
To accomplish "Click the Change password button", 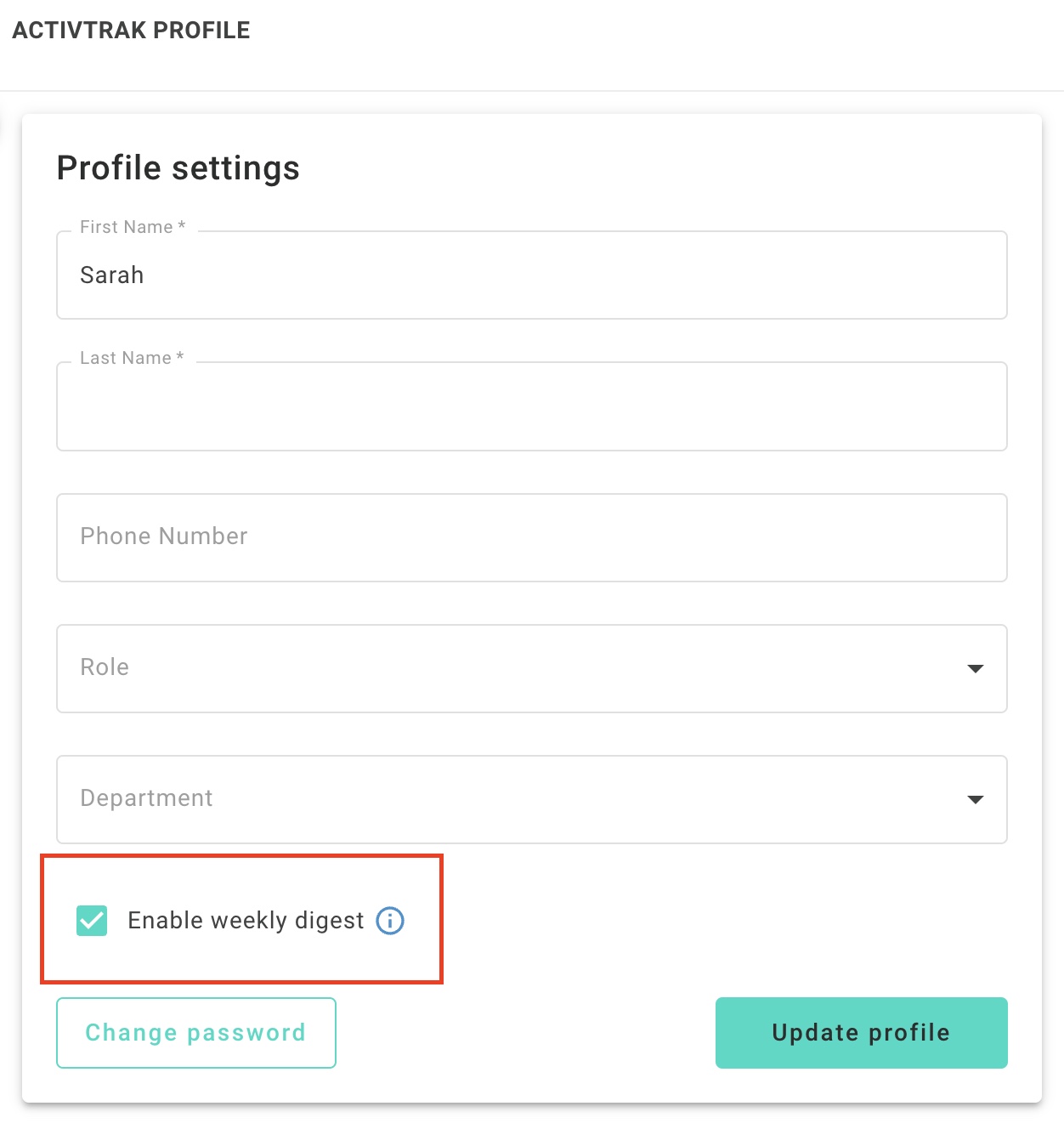I will [x=196, y=1033].
